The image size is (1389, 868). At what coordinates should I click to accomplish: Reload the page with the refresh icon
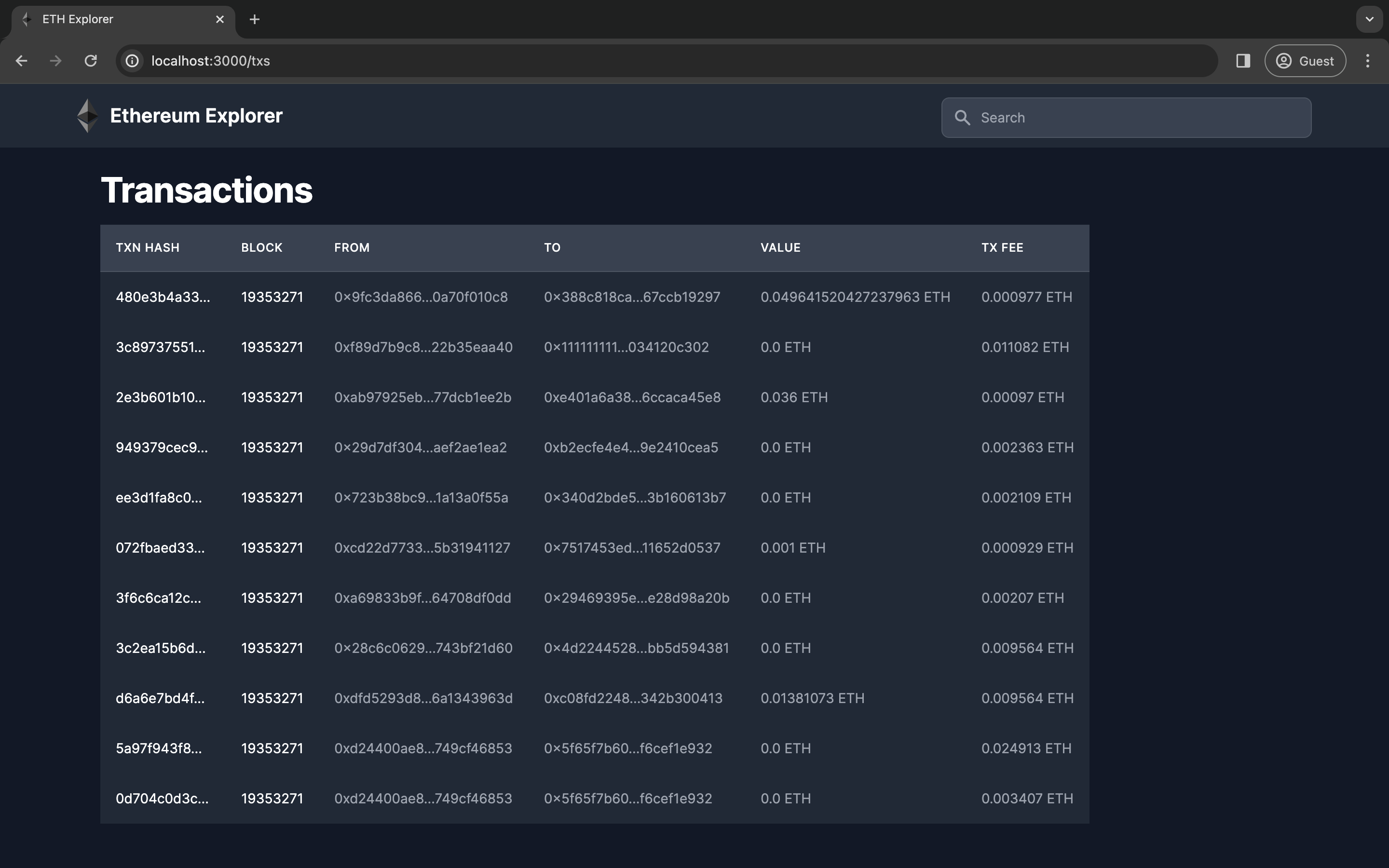coord(91,61)
